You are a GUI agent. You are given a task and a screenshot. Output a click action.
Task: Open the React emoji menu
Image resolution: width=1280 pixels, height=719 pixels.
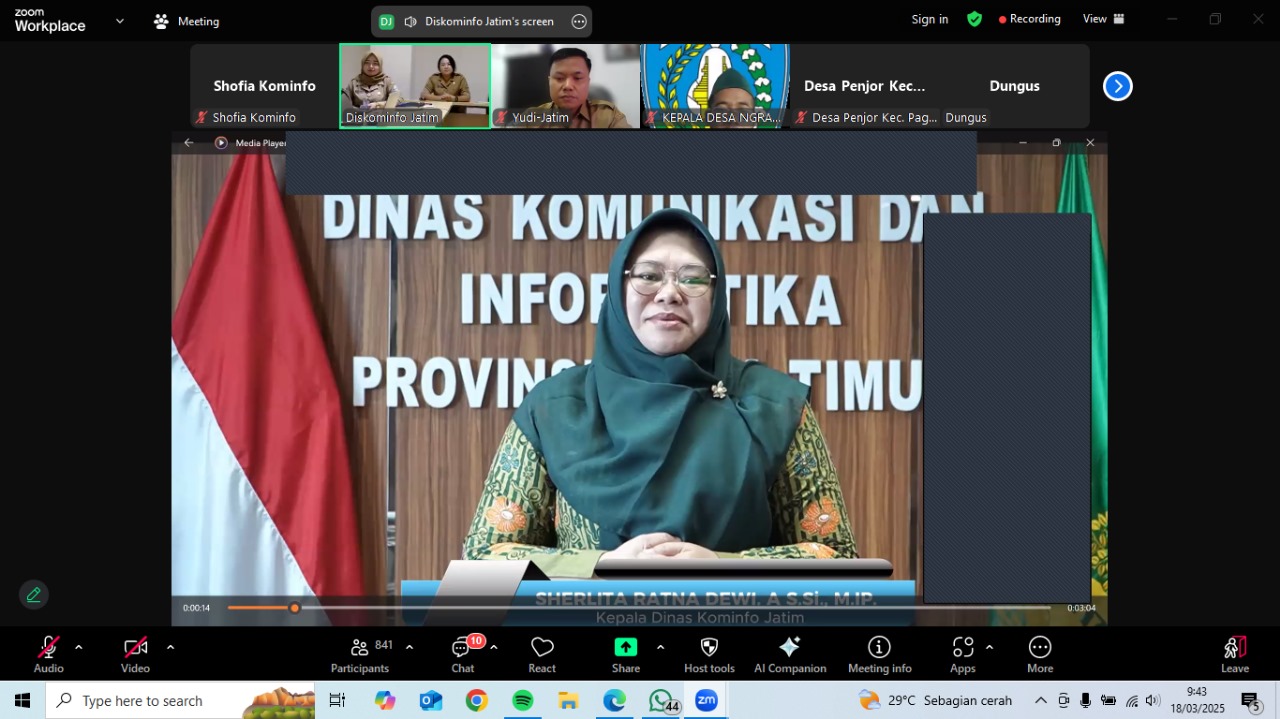[542, 654]
